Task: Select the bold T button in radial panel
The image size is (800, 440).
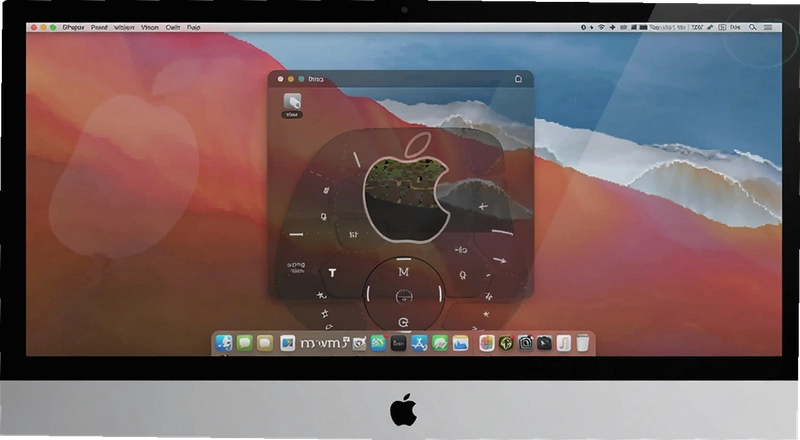Action: [332, 273]
